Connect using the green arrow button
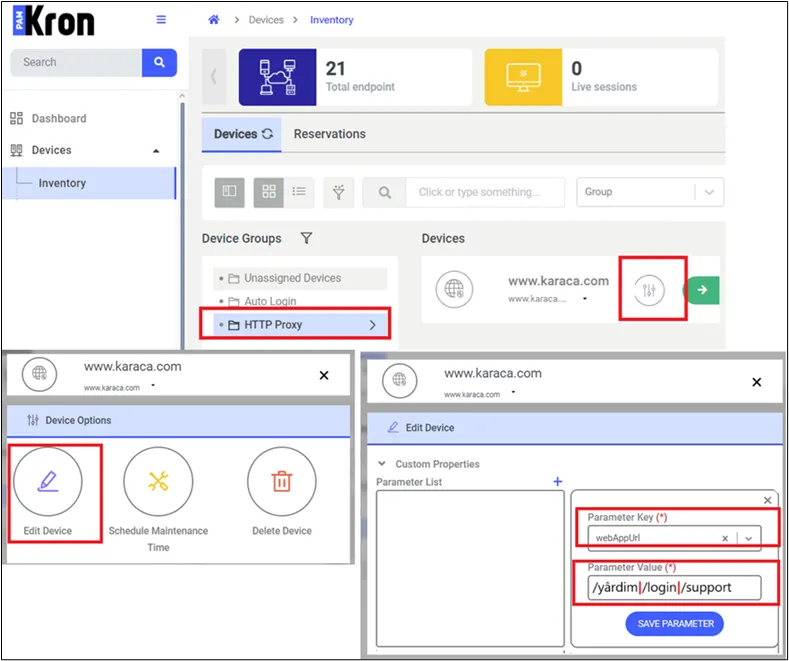Screen dimensions: 789x661 click(x=701, y=290)
